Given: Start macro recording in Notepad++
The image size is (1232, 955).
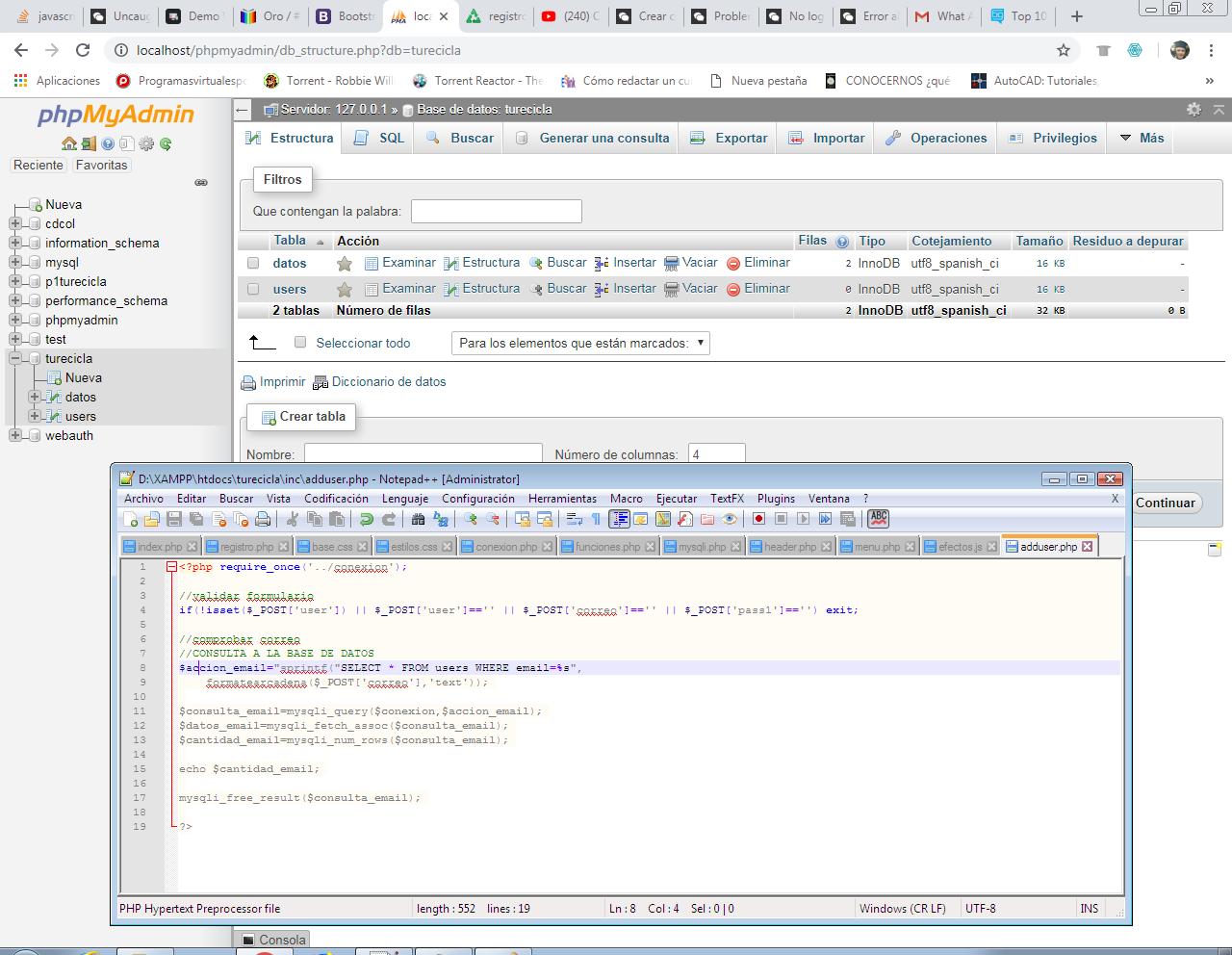Looking at the screenshot, I should click(x=758, y=519).
